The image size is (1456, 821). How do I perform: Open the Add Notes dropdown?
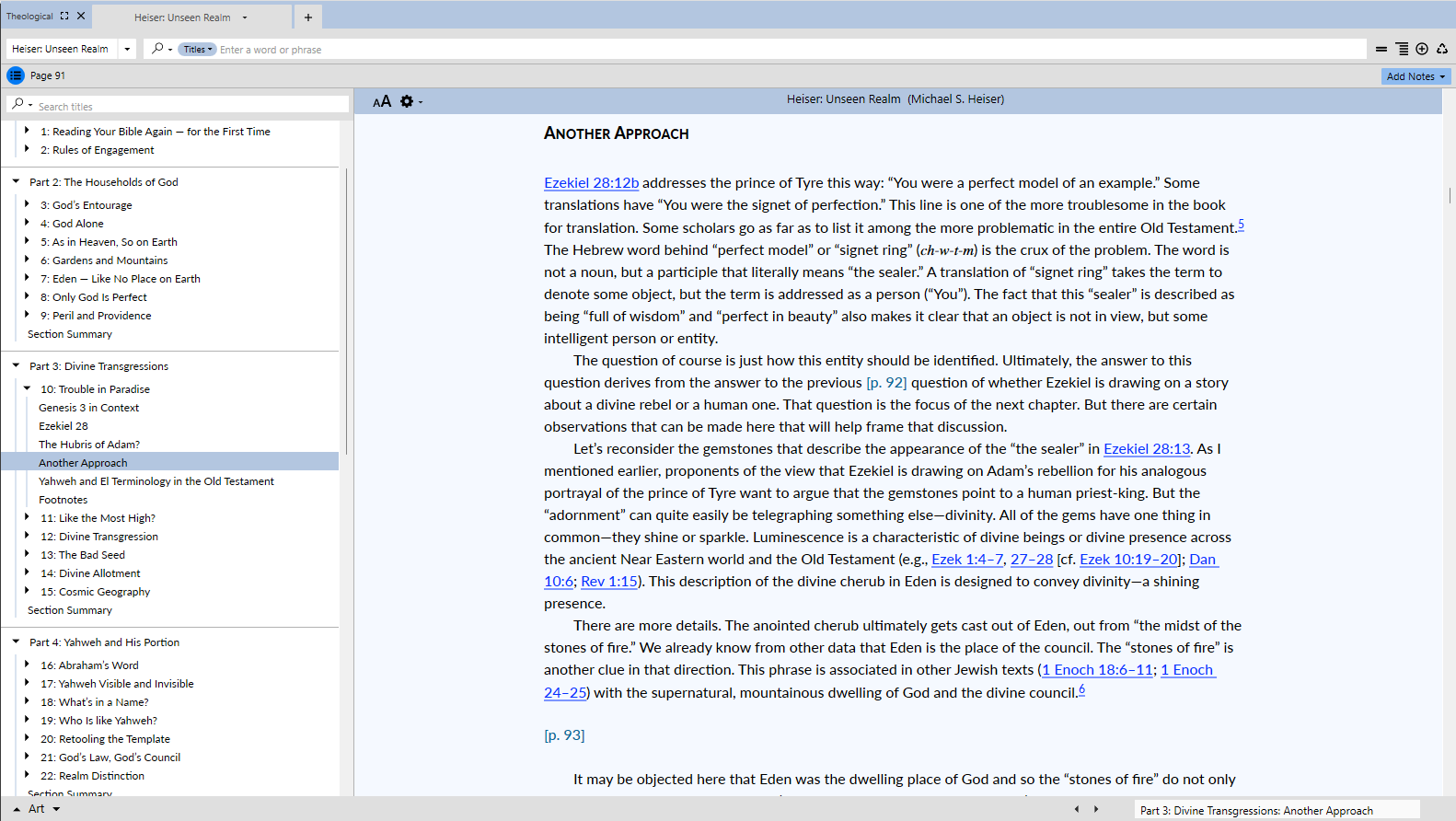coord(1416,76)
